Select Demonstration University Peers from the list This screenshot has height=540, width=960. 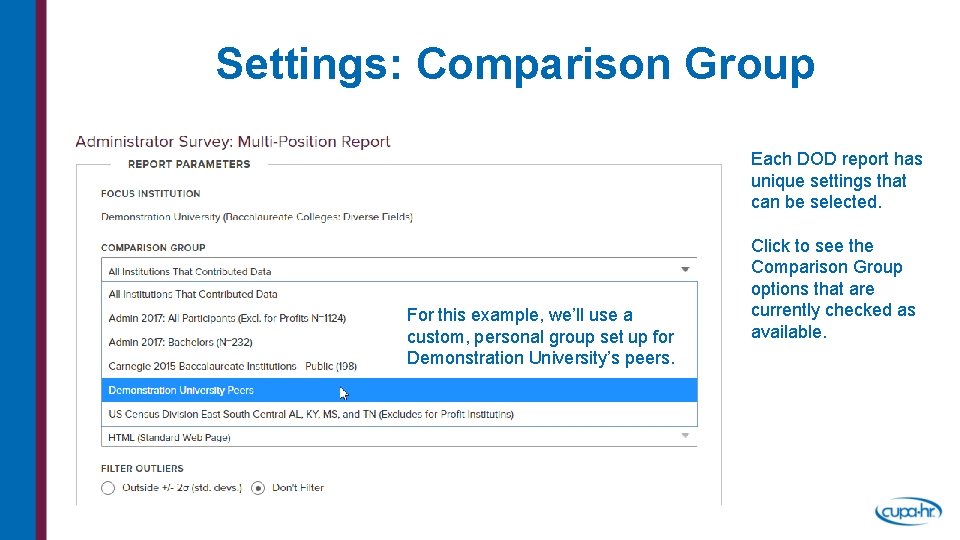pyautogui.click(x=181, y=390)
